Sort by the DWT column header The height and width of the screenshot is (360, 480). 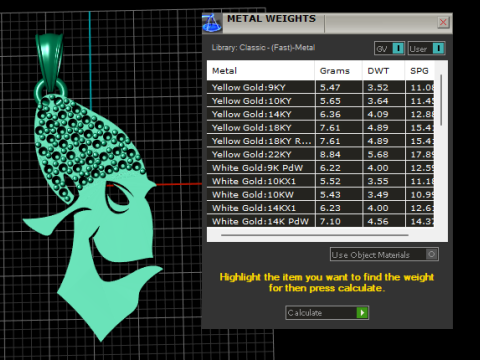click(383, 71)
